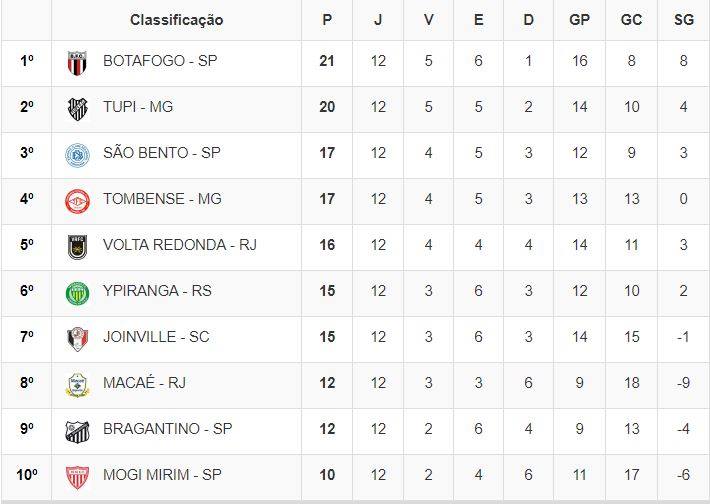Viewport: 710px width, 504px height.
Task: Click the 1º position cell
Action: point(27,61)
